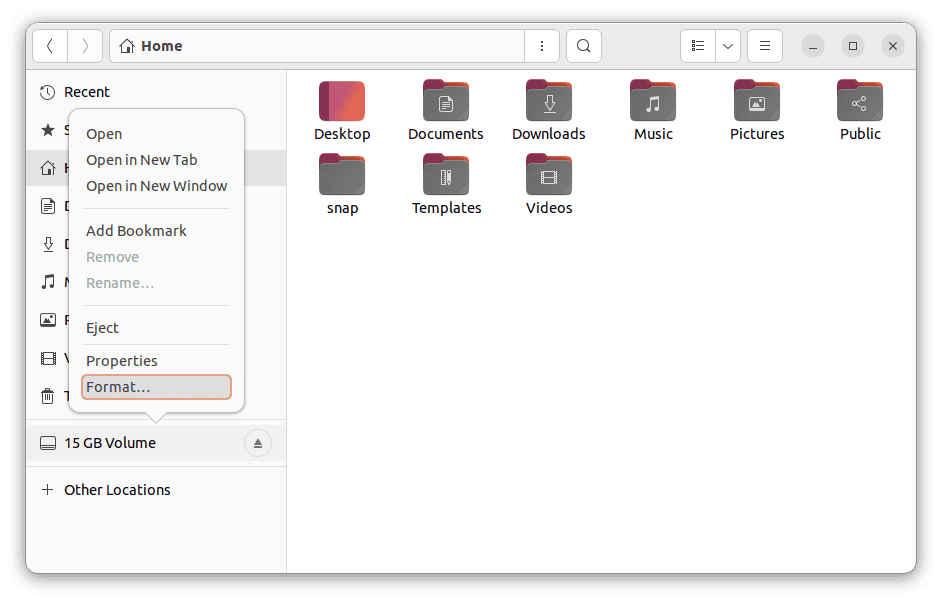Switch to list view icon
This screenshot has width=942, height=602.
(697, 46)
